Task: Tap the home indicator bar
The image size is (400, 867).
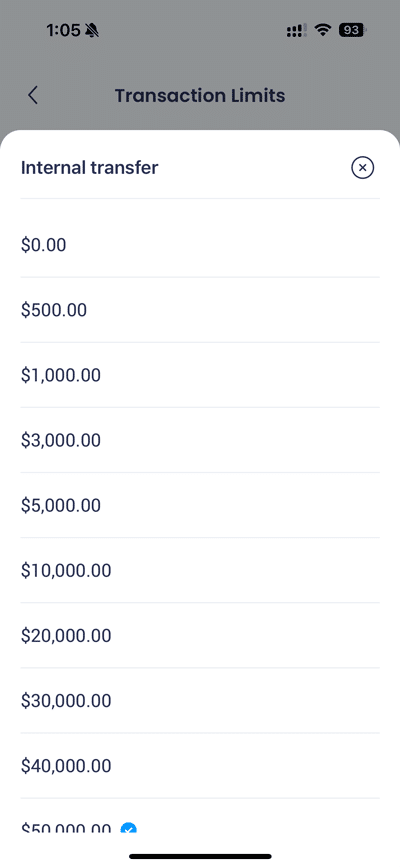Action: click(x=200, y=856)
